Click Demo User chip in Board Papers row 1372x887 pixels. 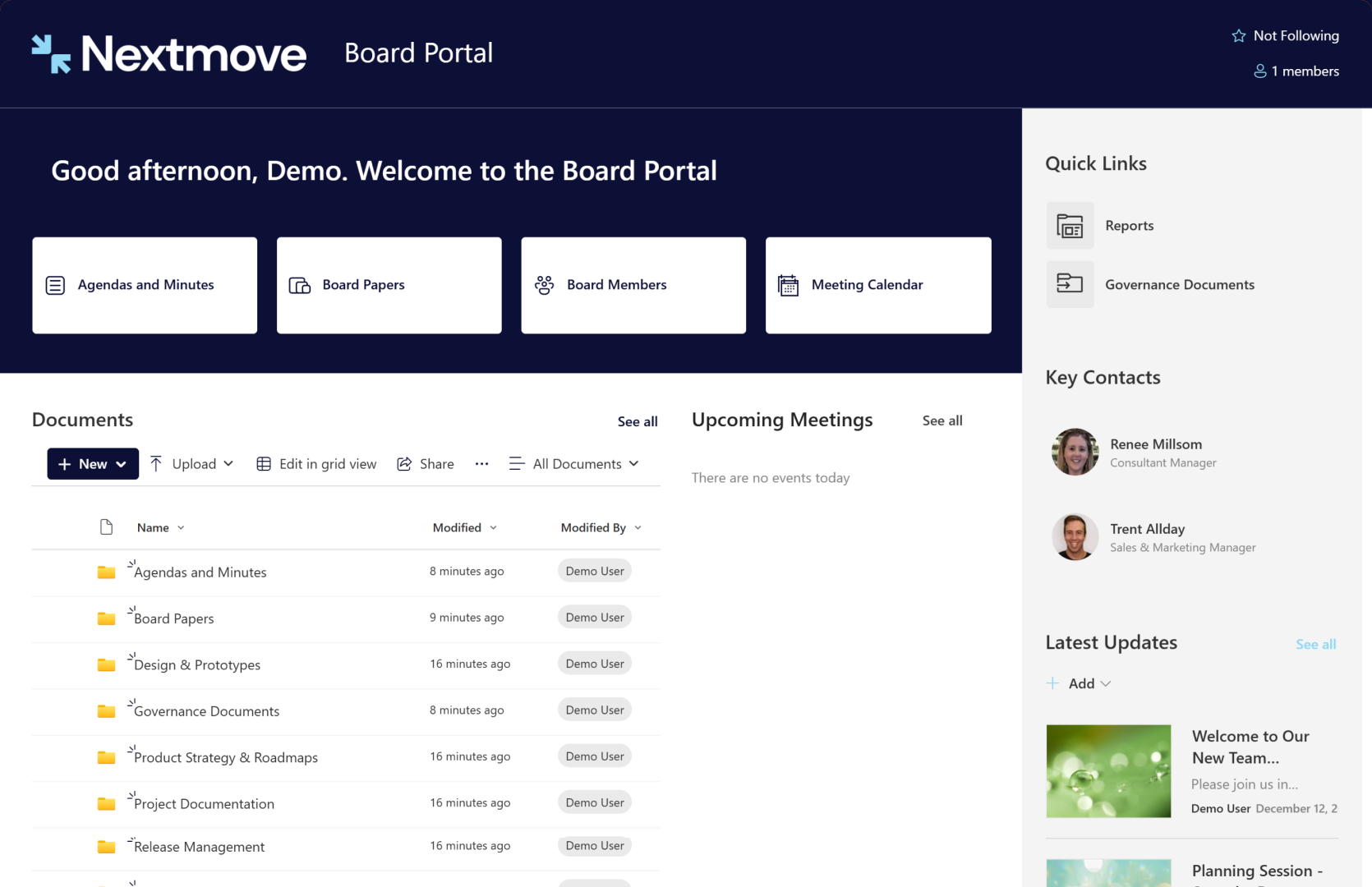[595, 618]
